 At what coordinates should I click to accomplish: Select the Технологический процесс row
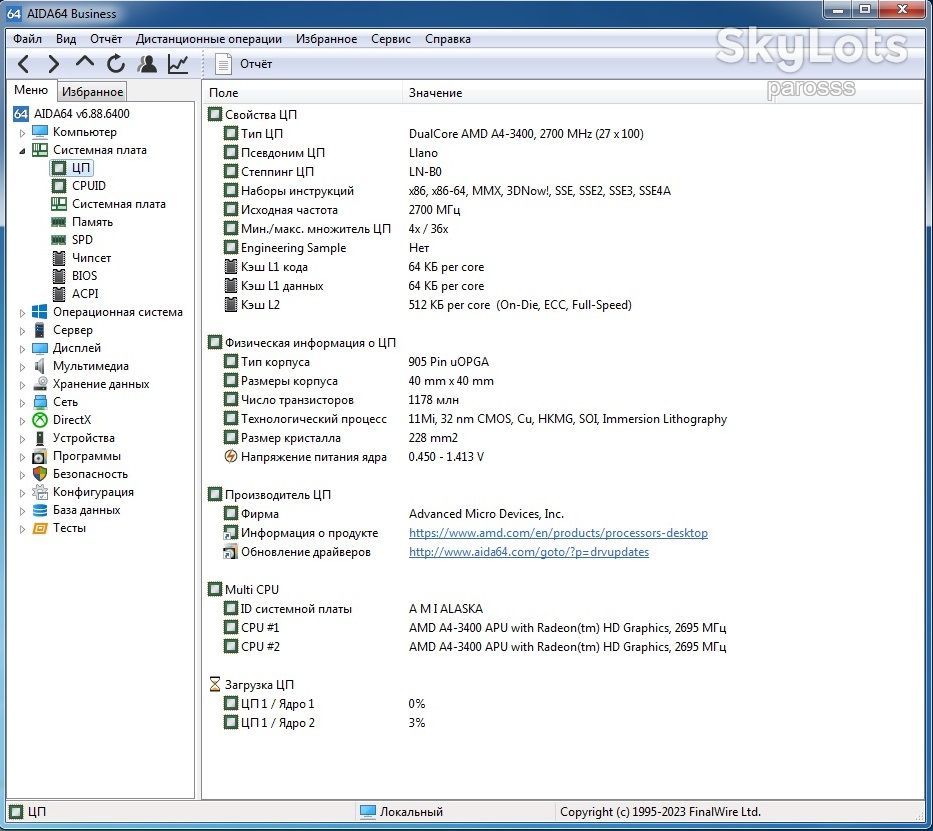point(562,419)
